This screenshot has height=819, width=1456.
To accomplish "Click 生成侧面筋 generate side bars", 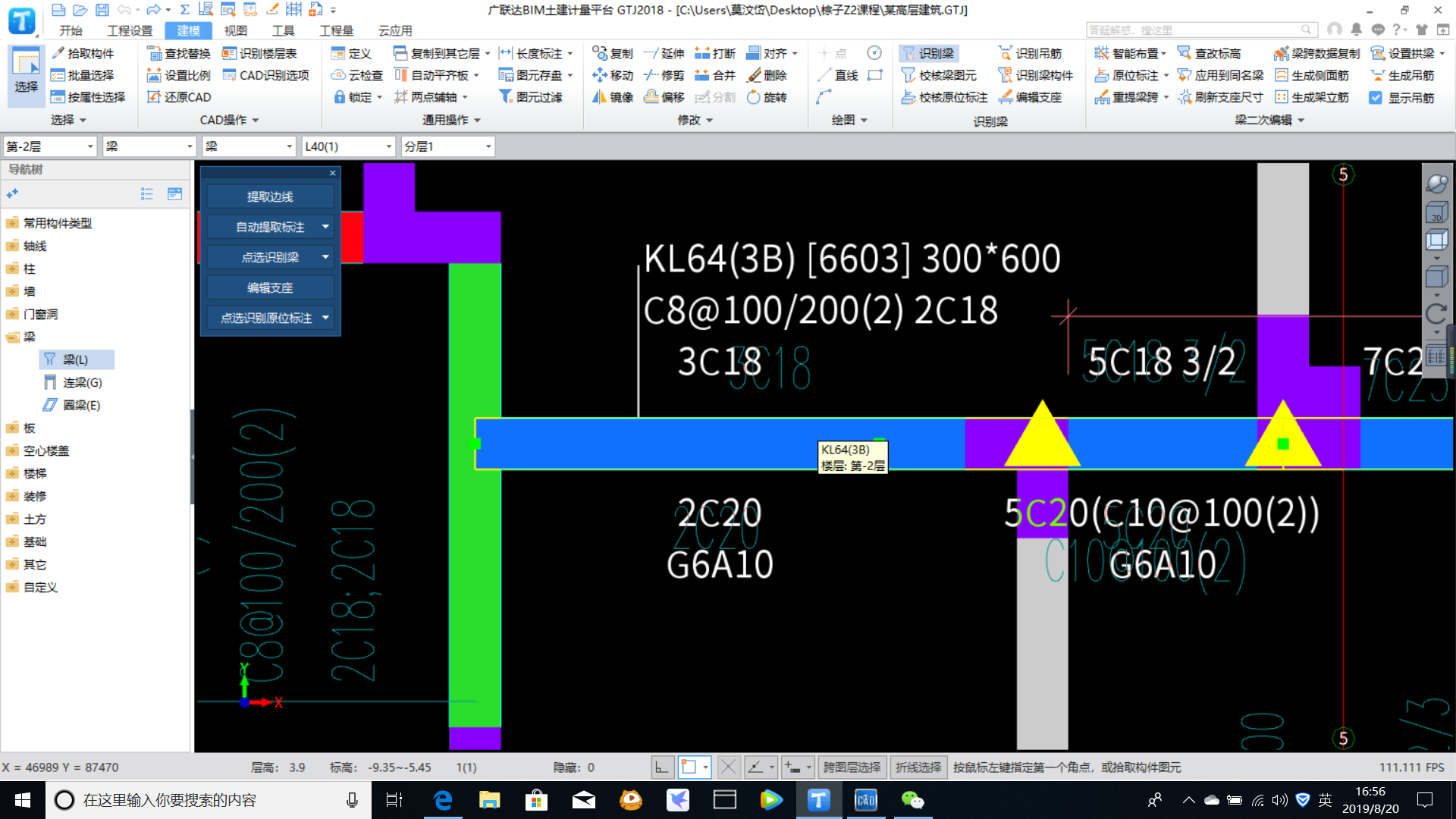I will coord(1312,75).
